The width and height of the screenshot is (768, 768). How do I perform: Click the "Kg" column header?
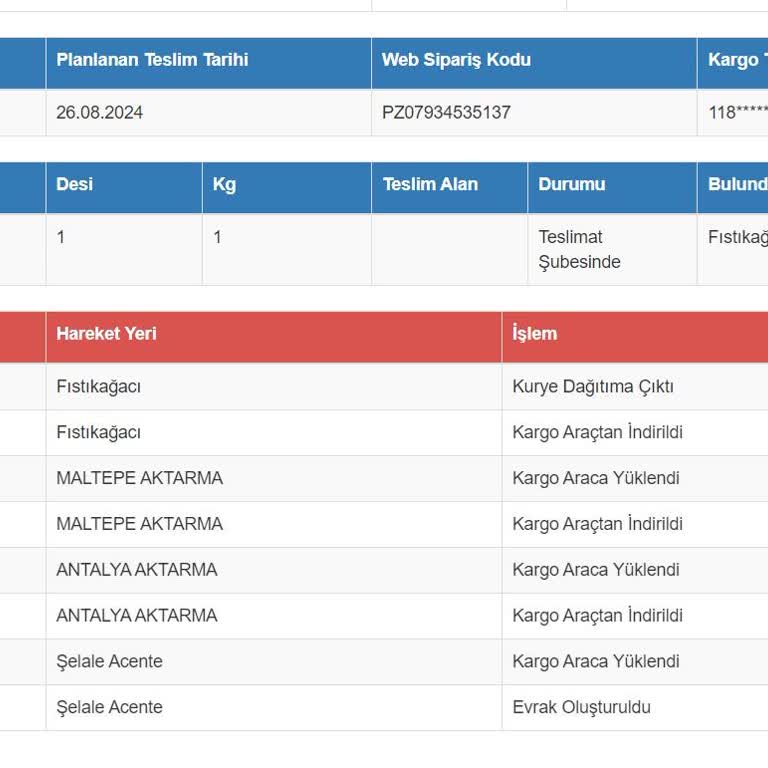tap(224, 185)
